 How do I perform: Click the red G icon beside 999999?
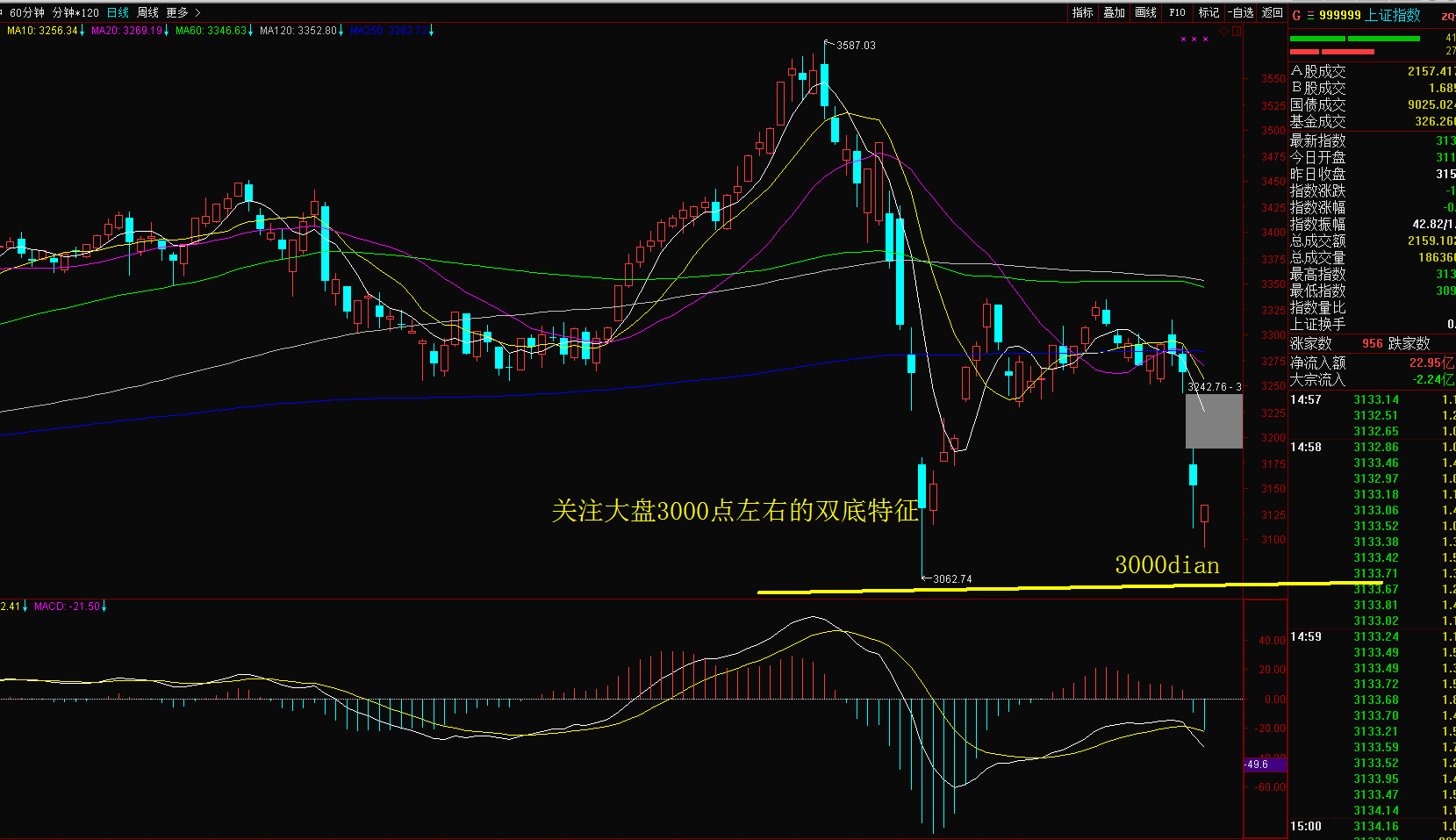pyautogui.click(x=1296, y=15)
